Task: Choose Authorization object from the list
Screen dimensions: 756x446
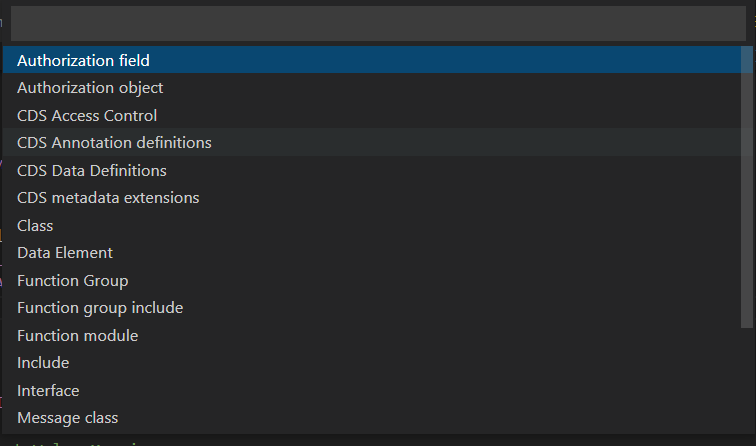Action: pyautogui.click(x=90, y=88)
